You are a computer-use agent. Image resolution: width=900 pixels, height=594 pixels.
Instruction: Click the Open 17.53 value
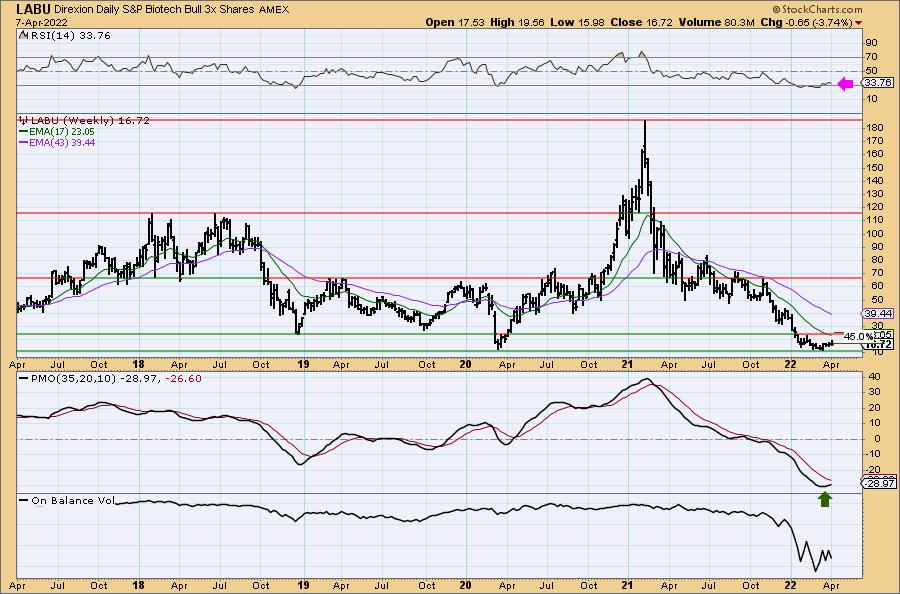point(455,22)
